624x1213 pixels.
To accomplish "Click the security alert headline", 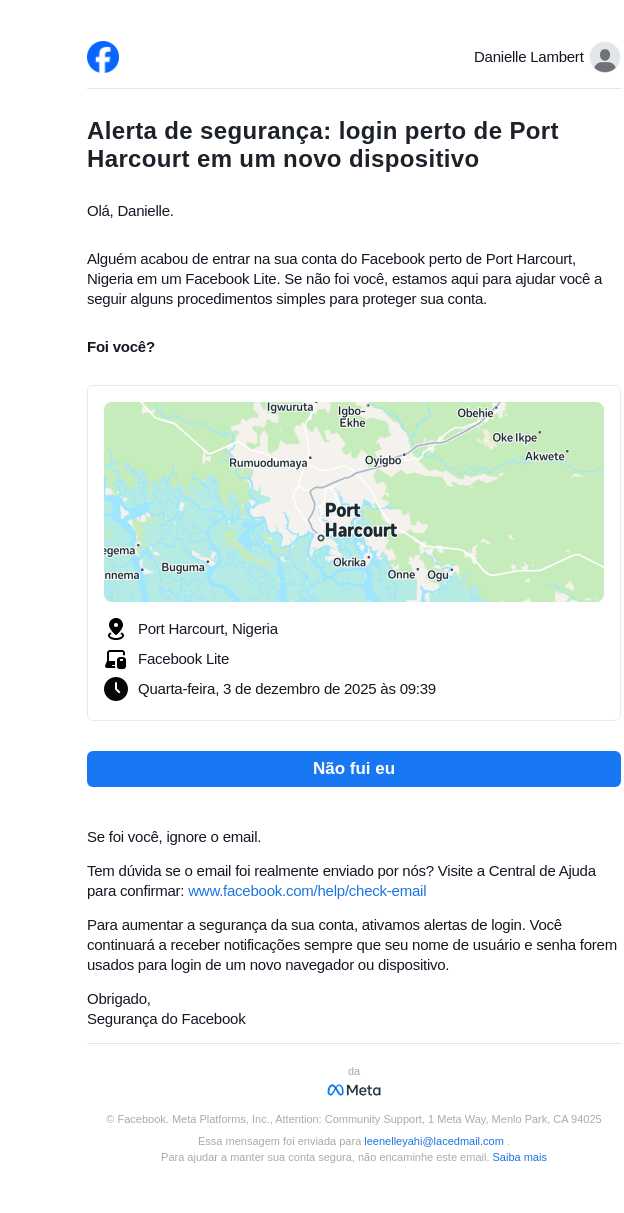I will [322, 145].
